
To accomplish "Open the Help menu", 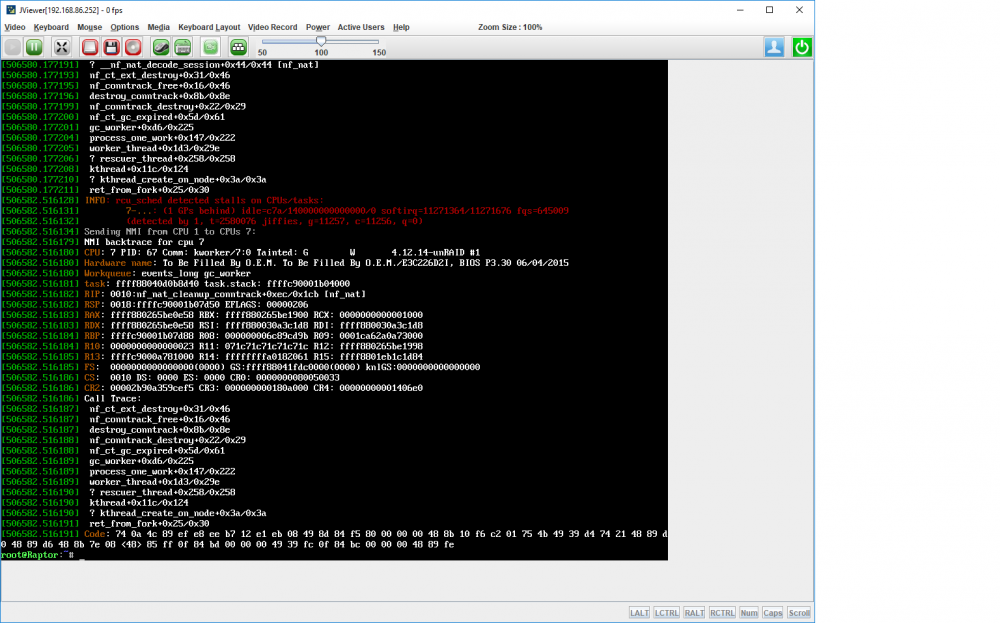I will 401,27.
